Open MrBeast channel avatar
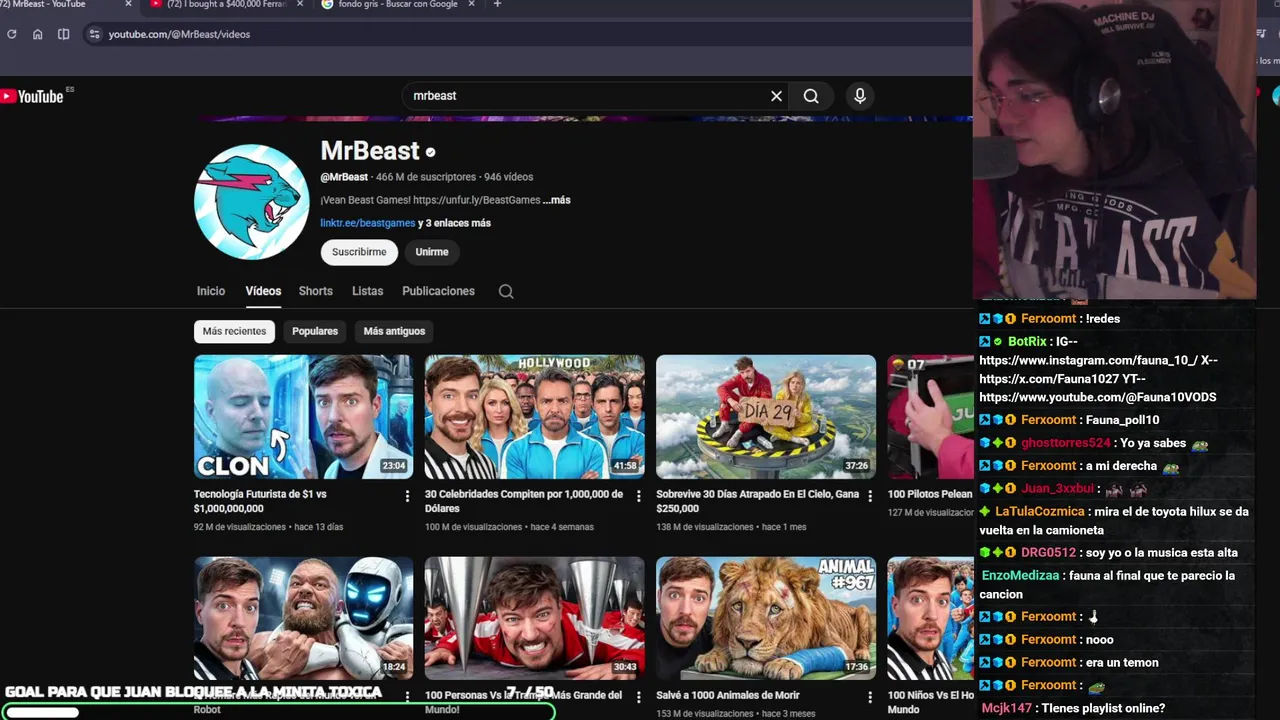This screenshot has height=720, width=1280. click(251, 202)
